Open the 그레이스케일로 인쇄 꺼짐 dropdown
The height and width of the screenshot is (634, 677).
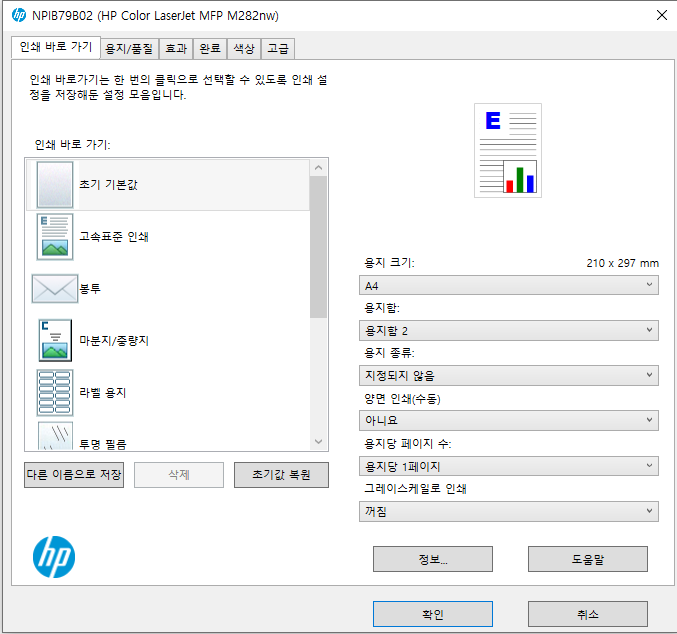coord(509,511)
